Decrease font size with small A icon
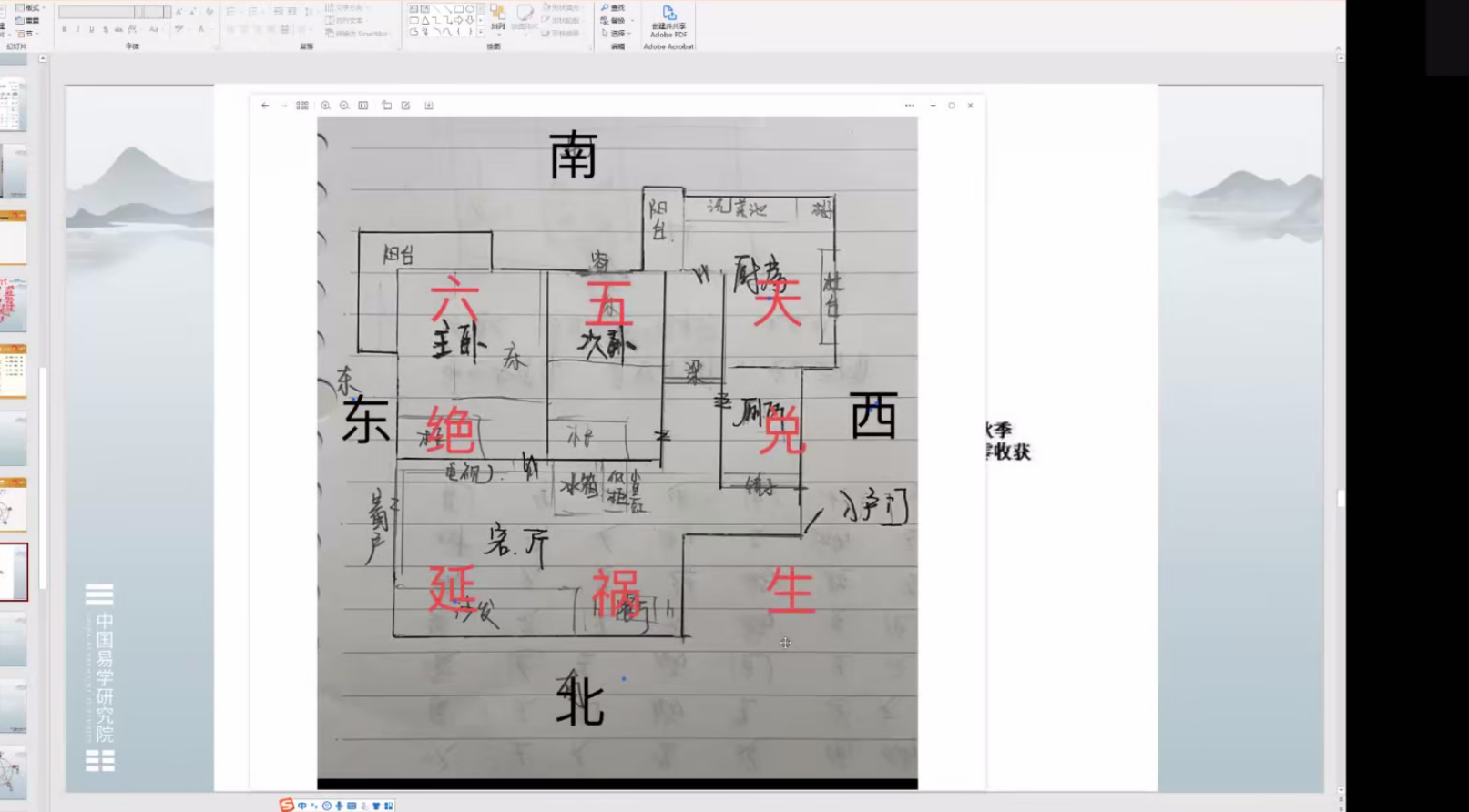 pos(192,12)
